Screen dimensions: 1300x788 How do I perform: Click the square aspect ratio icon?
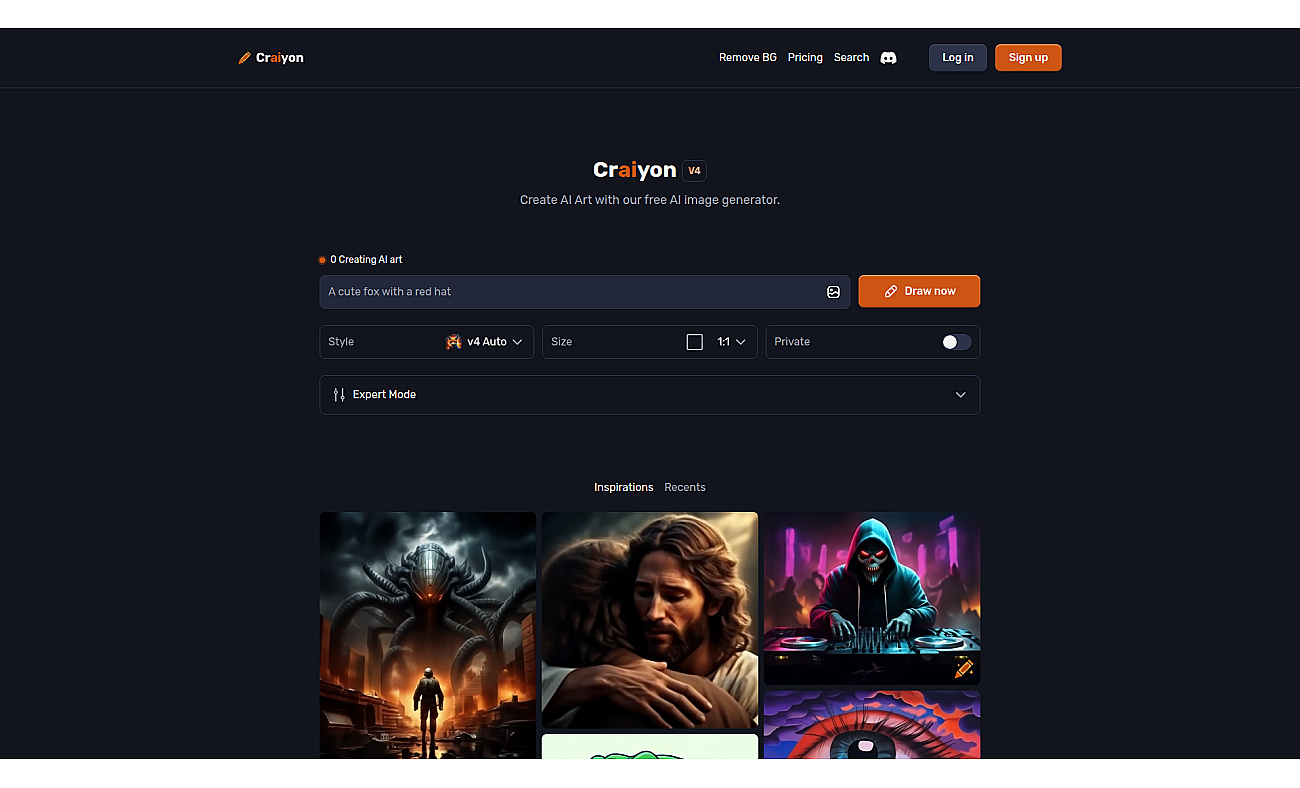pyautogui.click(x=695, y=342)
